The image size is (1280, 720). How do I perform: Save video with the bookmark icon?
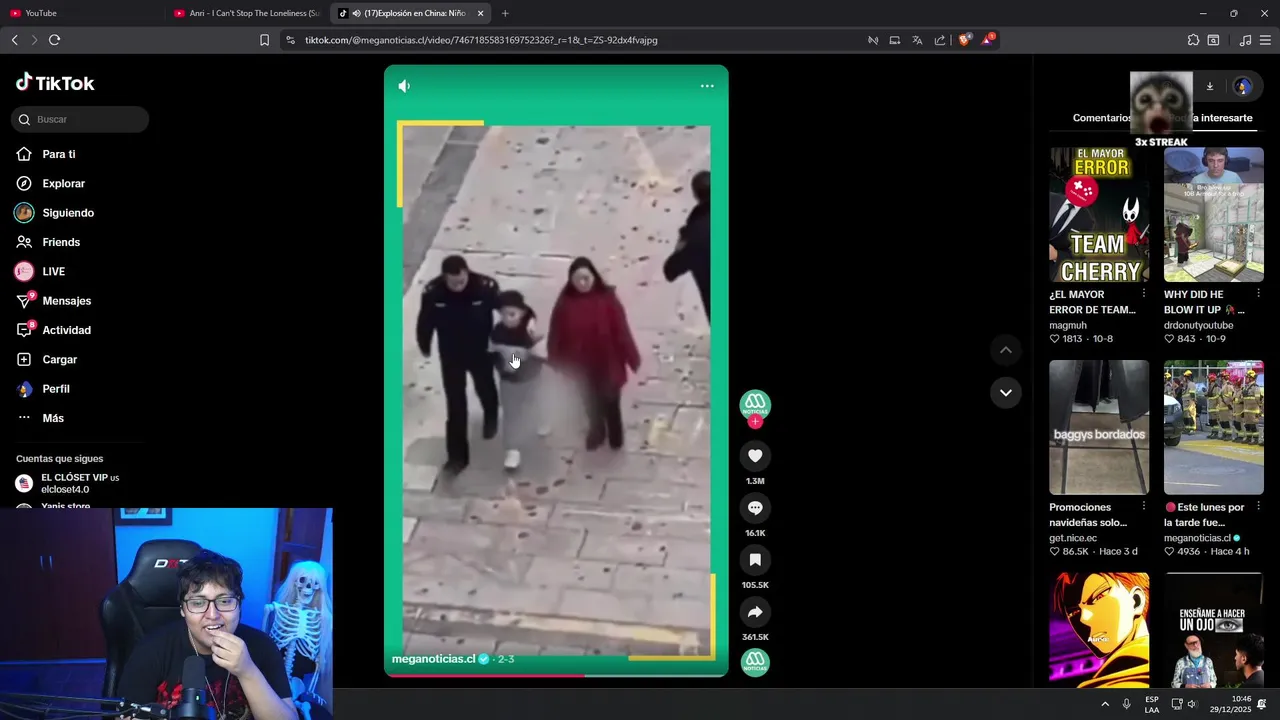pos(755,560)
